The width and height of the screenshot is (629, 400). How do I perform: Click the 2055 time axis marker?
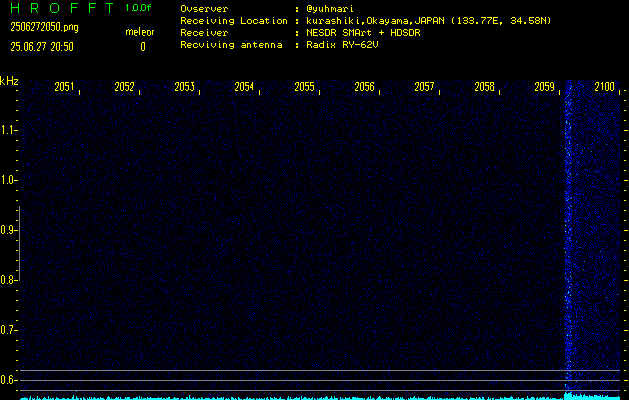coord(304,87)
